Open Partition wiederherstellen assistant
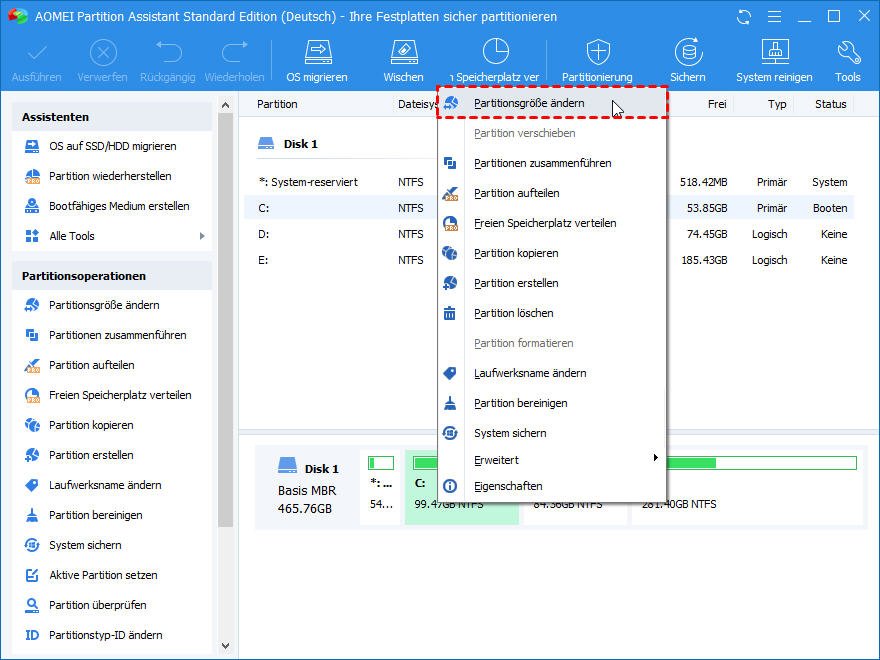This screenshot has height=660, width=880. 112,176
